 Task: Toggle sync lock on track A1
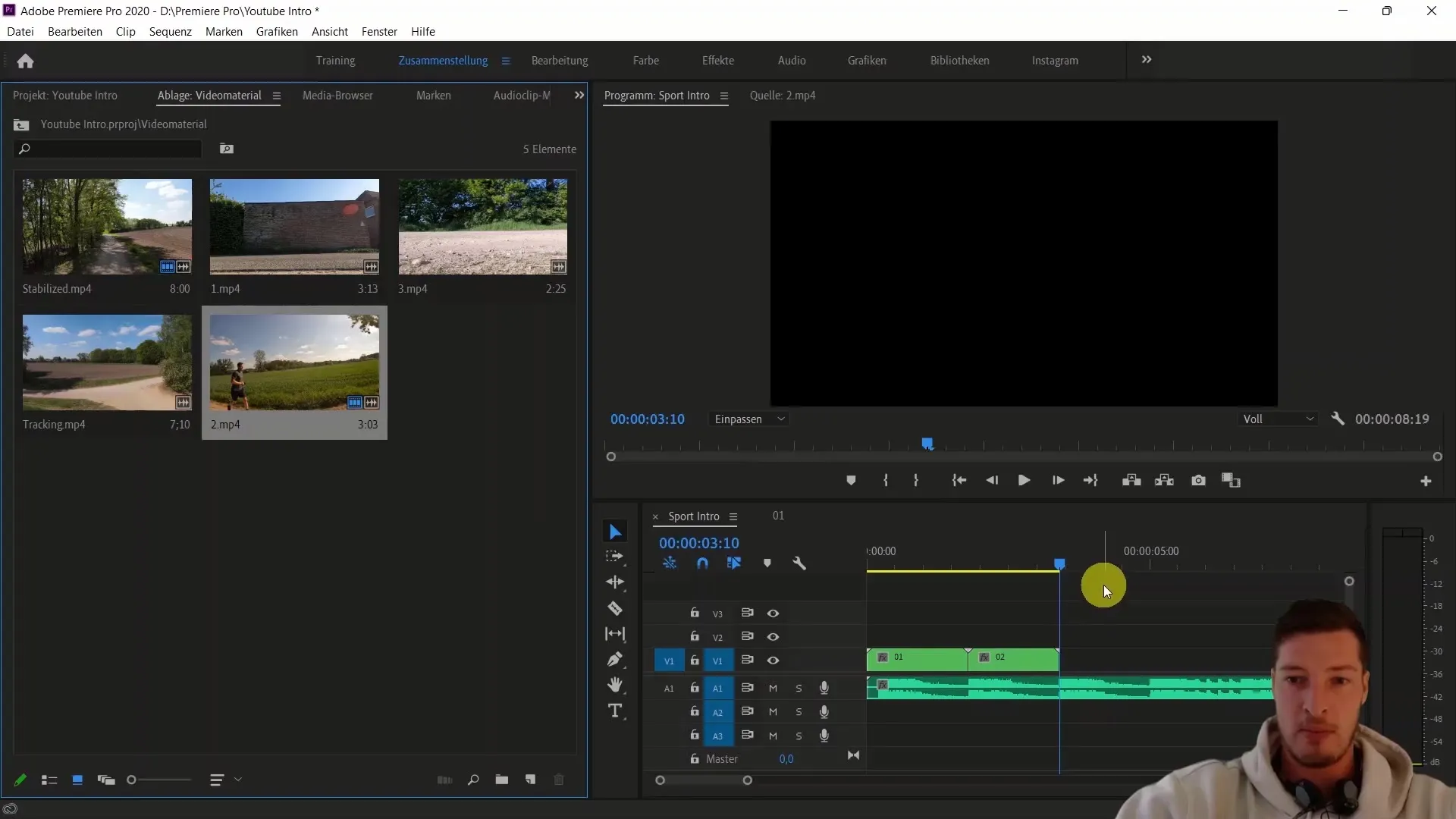(x=747, y=688)
